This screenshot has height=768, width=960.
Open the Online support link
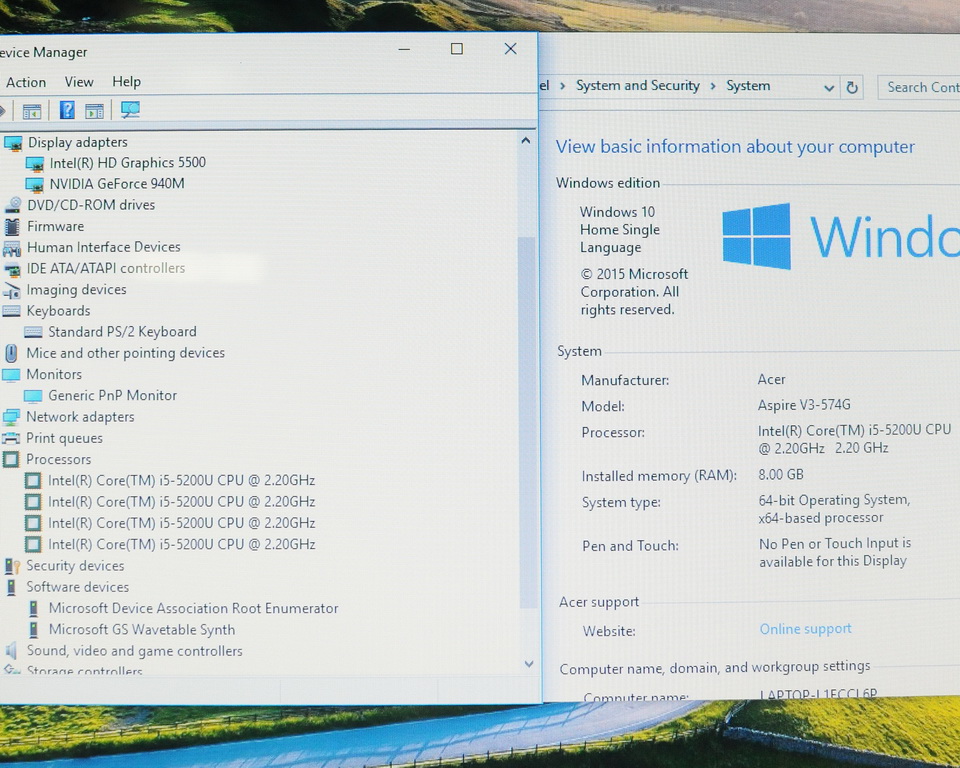pos(805,628)
